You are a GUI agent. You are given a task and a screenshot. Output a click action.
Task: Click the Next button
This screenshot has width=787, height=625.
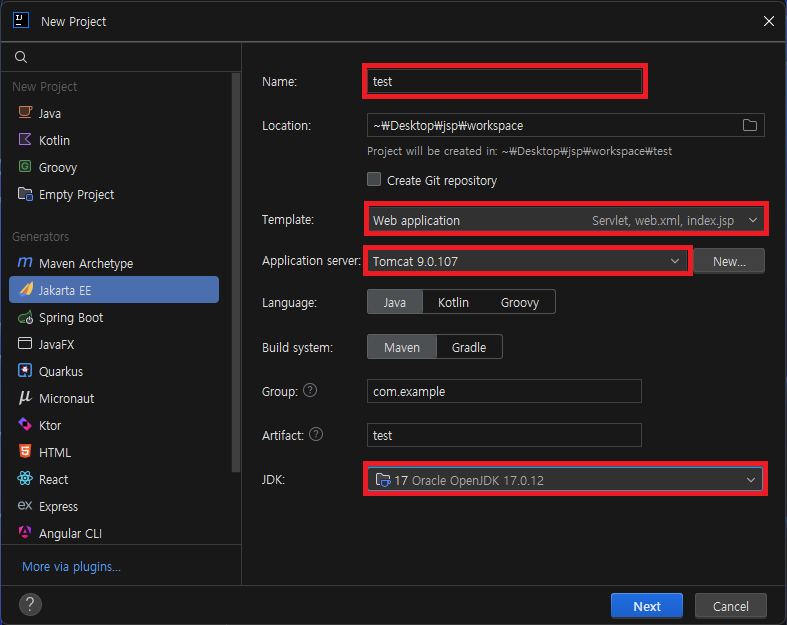[x=646, y=606]
